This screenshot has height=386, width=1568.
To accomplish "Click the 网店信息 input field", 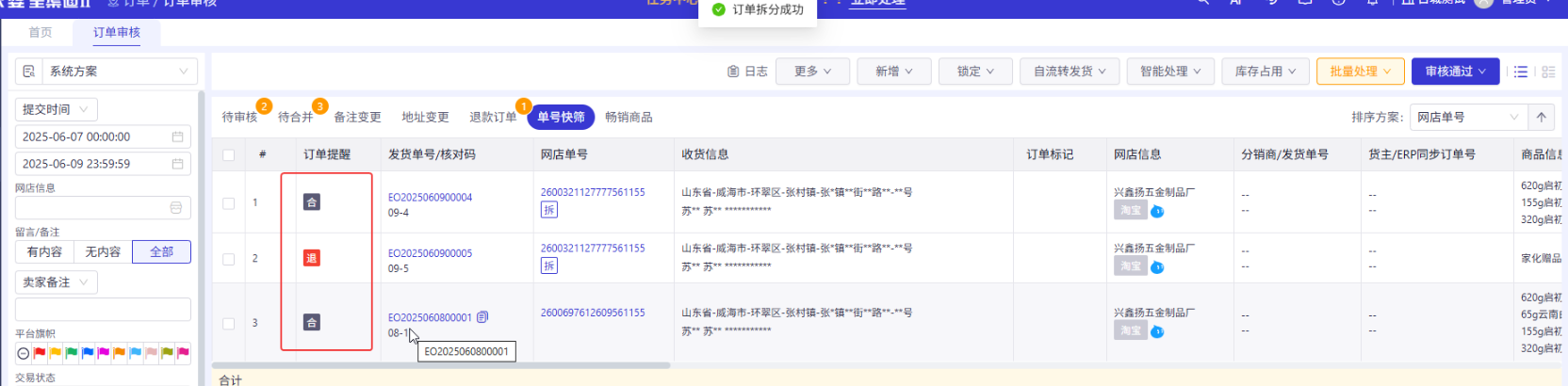I will [103, 207].
